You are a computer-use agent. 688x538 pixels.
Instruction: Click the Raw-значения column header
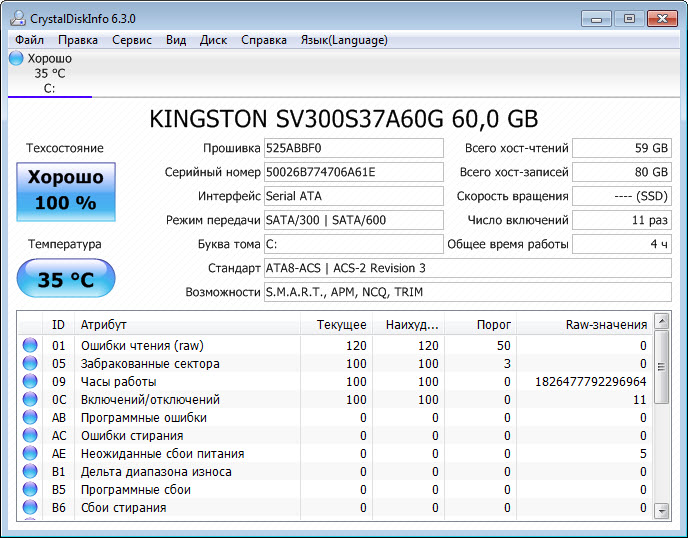click(x=590, y=324)
